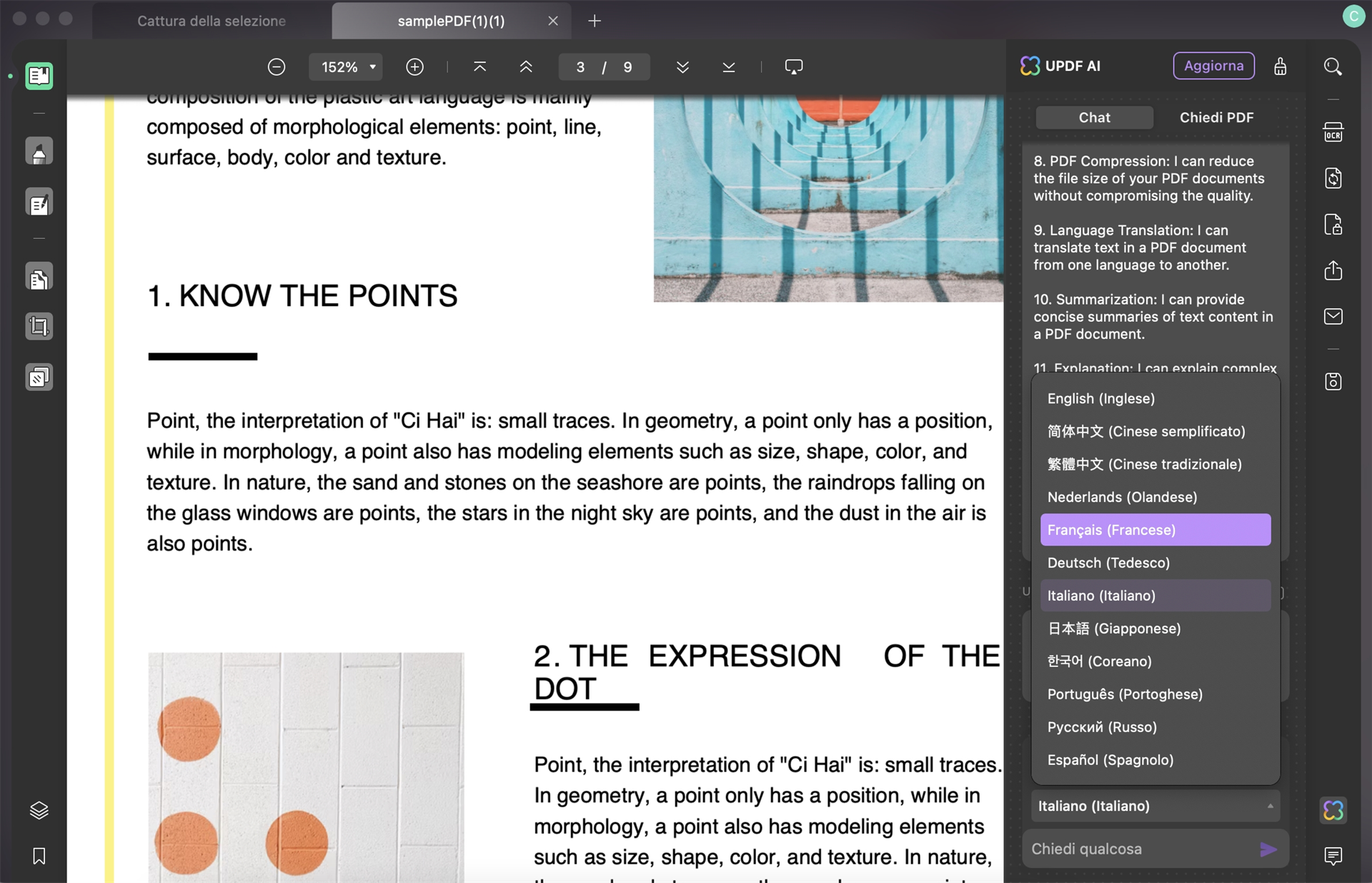Open the OCR tool in right sidebar
The width and height of the screenshot is (1372, 883).
point(1333,132)
